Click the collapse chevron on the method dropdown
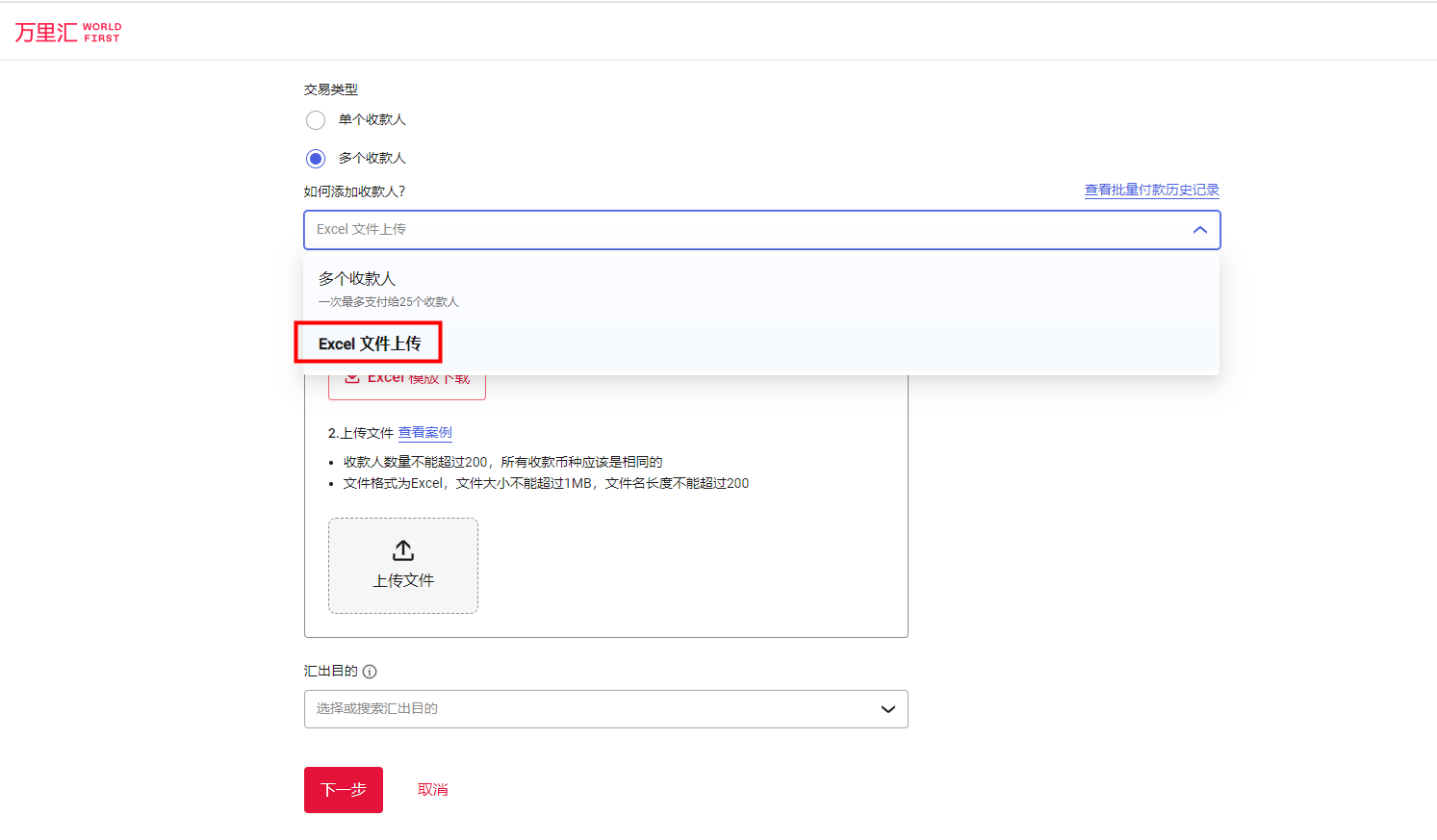1437x840 pixels. 1199,229
